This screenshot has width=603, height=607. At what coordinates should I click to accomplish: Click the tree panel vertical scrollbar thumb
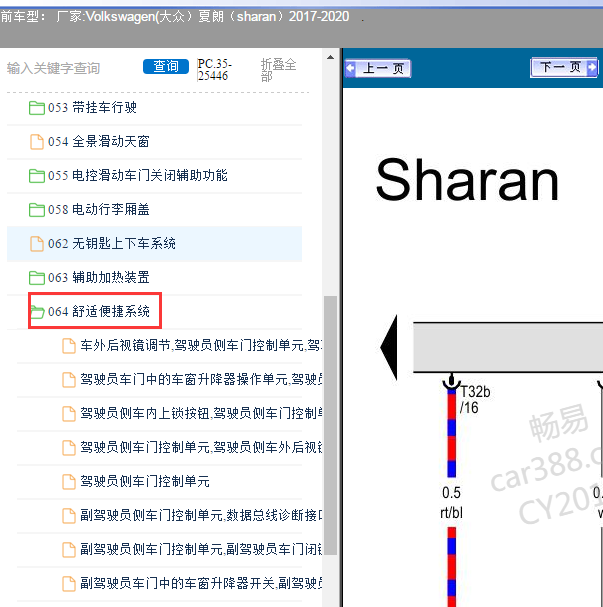pos(330,426)
